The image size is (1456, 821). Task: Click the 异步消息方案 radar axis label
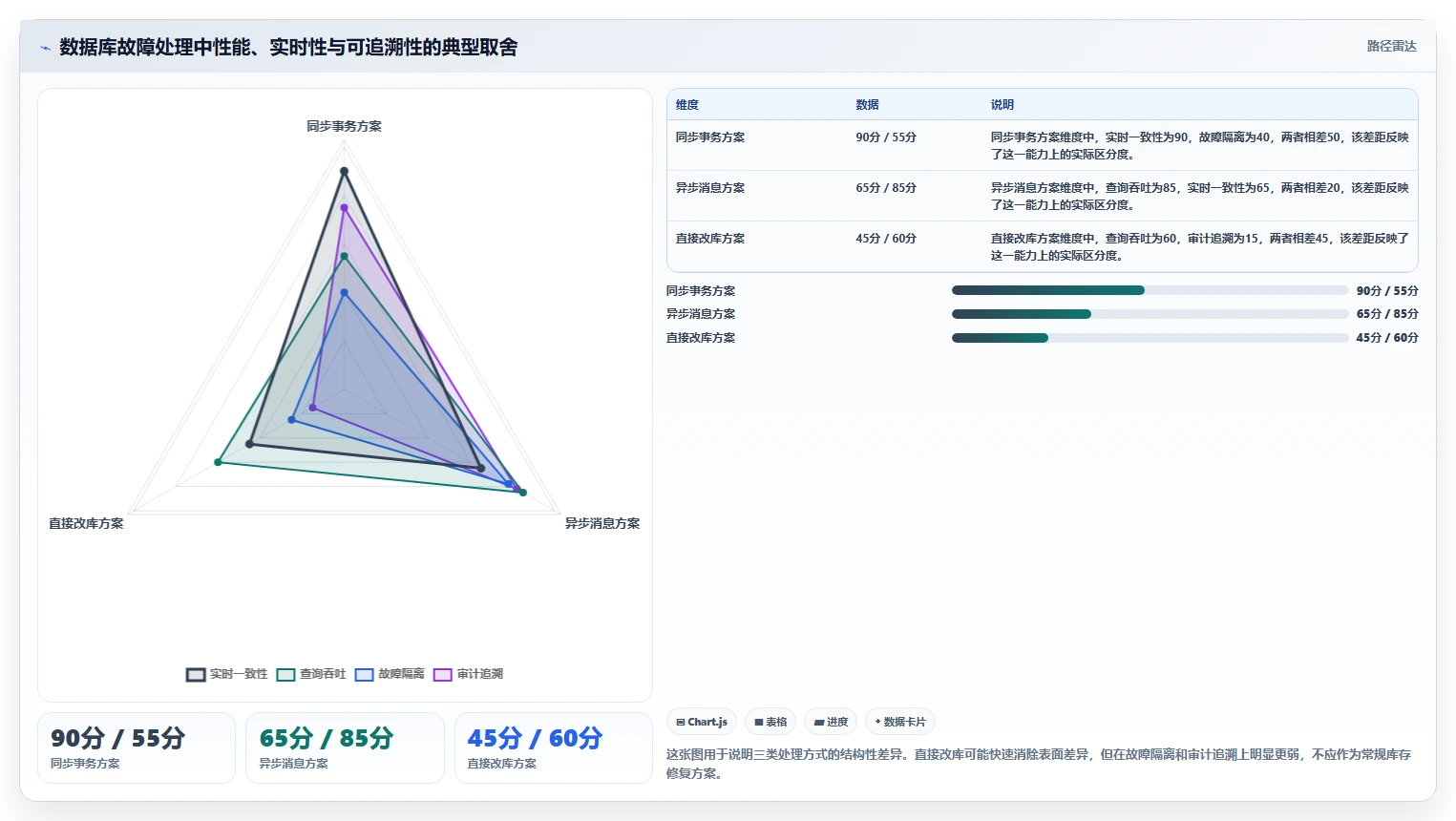[602, 523]
